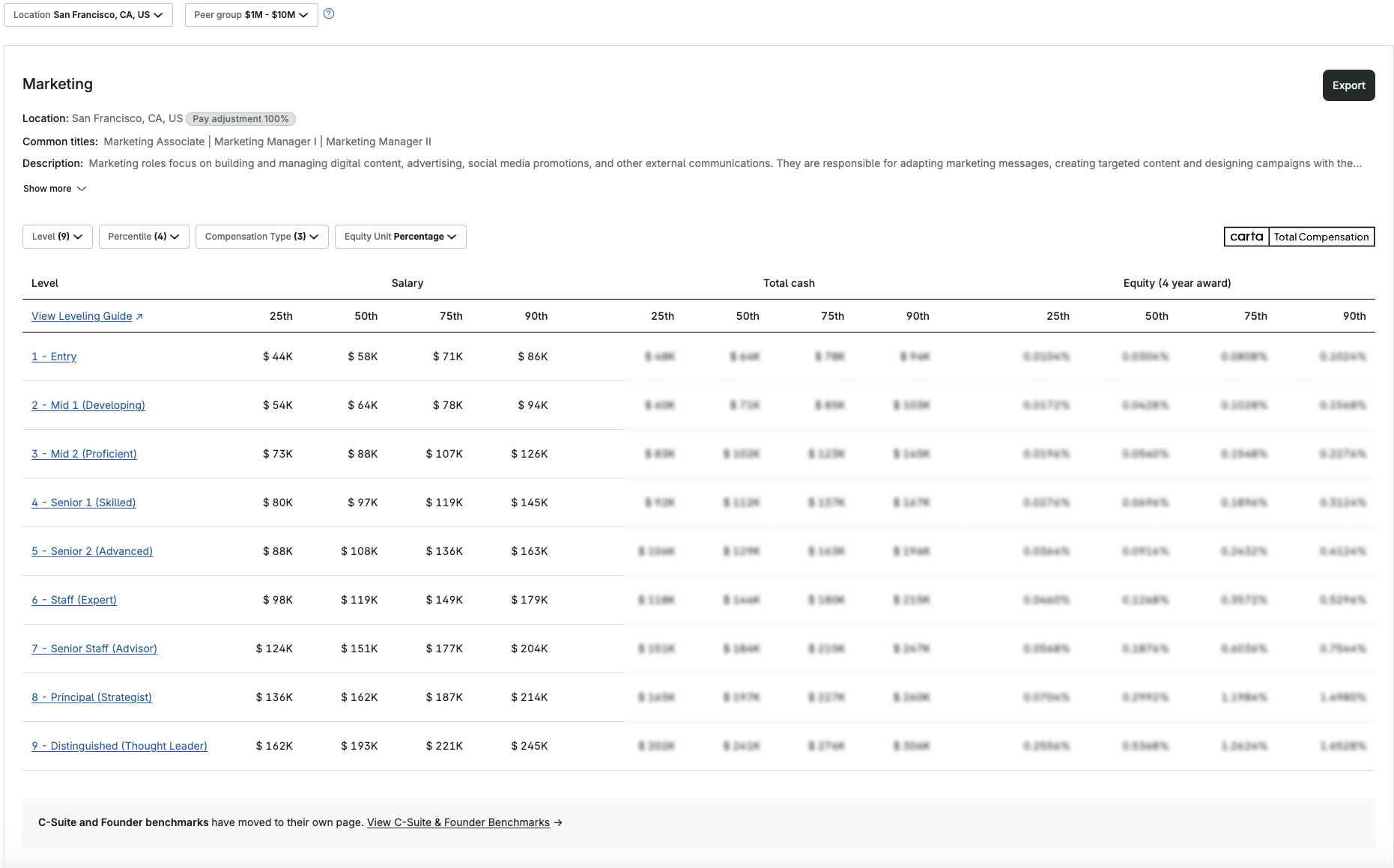Open the Location San Francisco dropdown
This screenshot has height=868, width=1394.
(88, 15)
